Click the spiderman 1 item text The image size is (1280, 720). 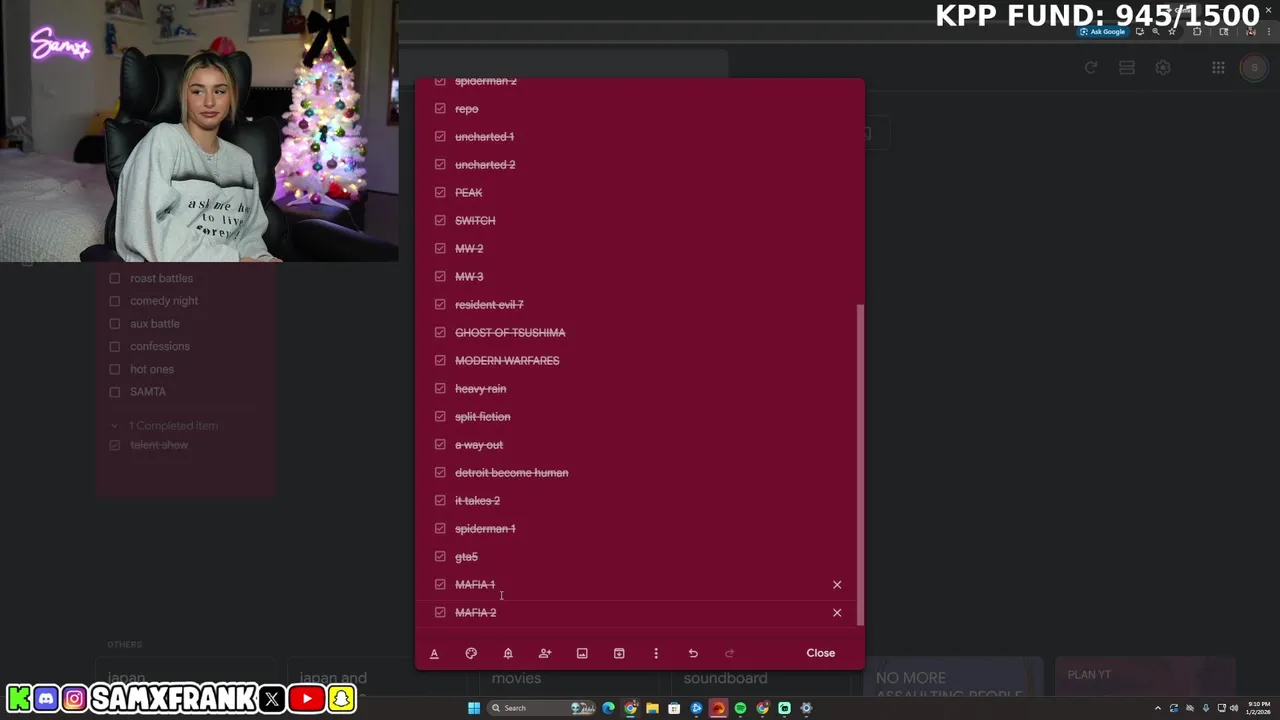(x=485, y=528)
